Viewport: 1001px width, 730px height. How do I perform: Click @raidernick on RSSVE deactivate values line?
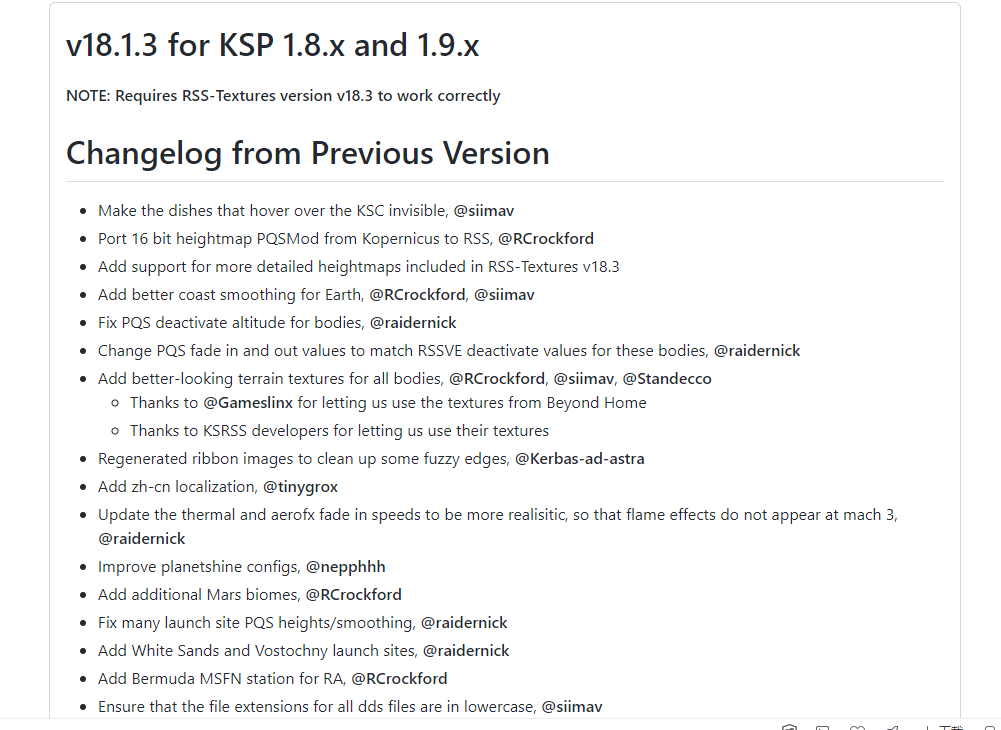point(757,350)
